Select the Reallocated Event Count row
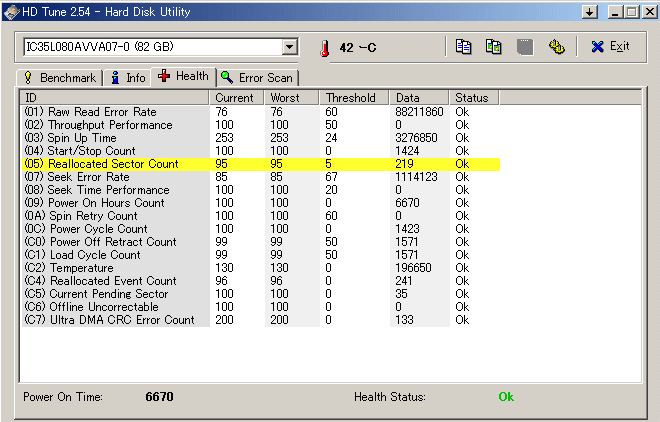The height and width of the screenshot is (422, 660). 261,281
